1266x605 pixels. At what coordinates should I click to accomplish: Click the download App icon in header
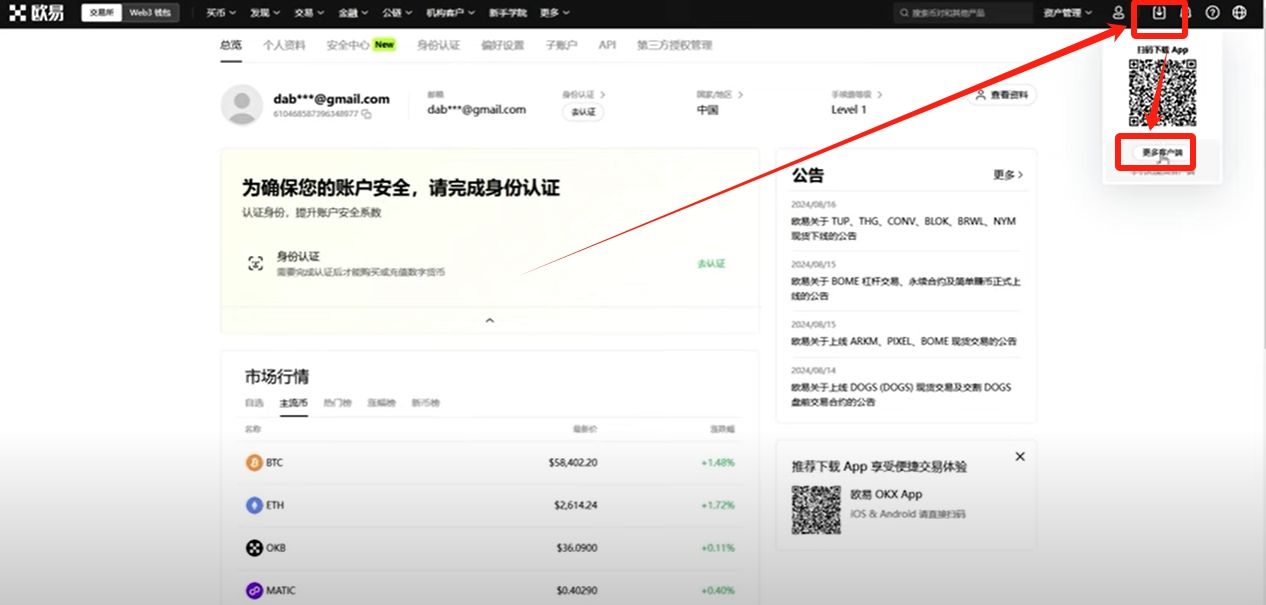point(1159,13)
